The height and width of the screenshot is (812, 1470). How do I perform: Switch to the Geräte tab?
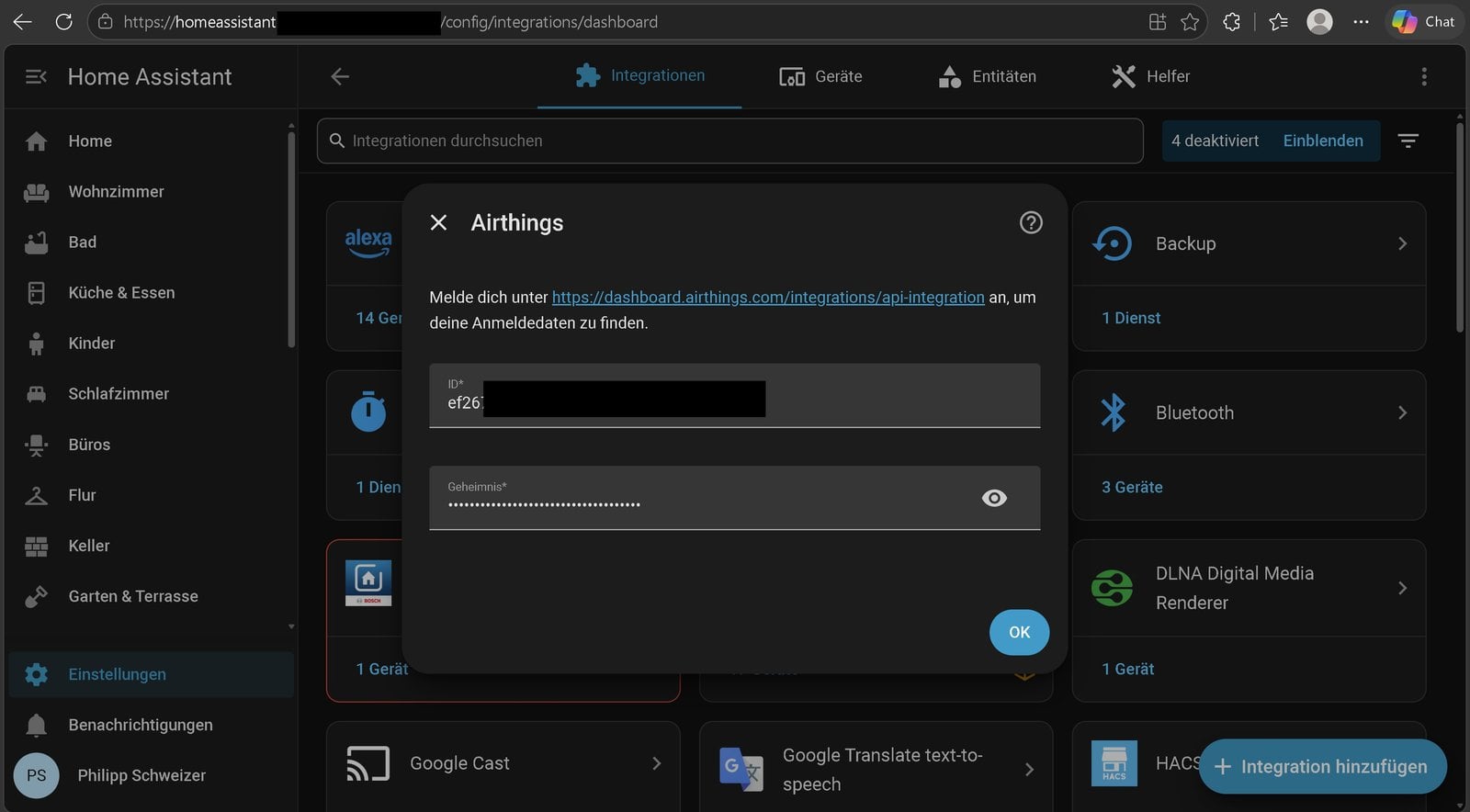pos(820,76)
